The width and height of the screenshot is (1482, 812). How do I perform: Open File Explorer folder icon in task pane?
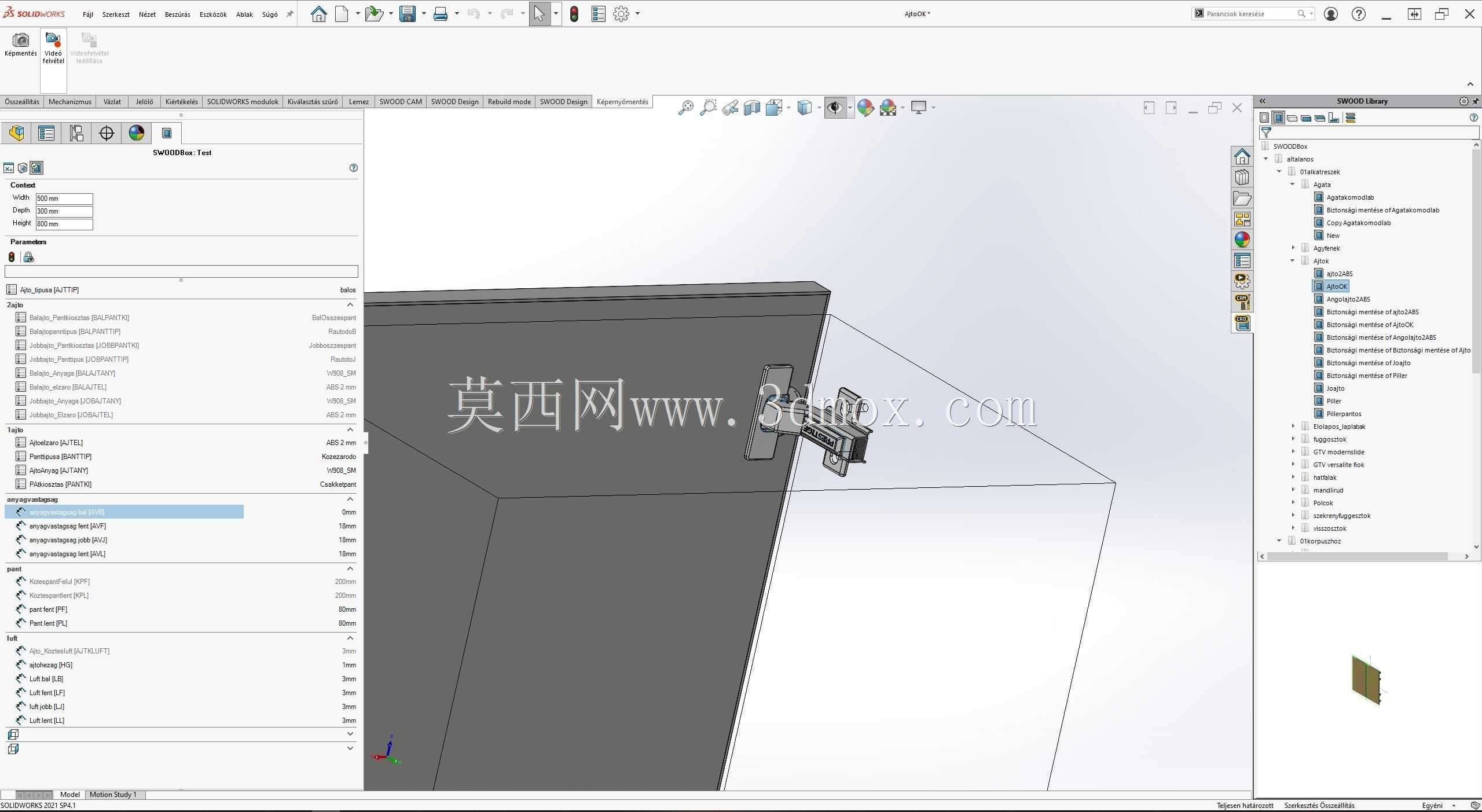point(1242,199)
